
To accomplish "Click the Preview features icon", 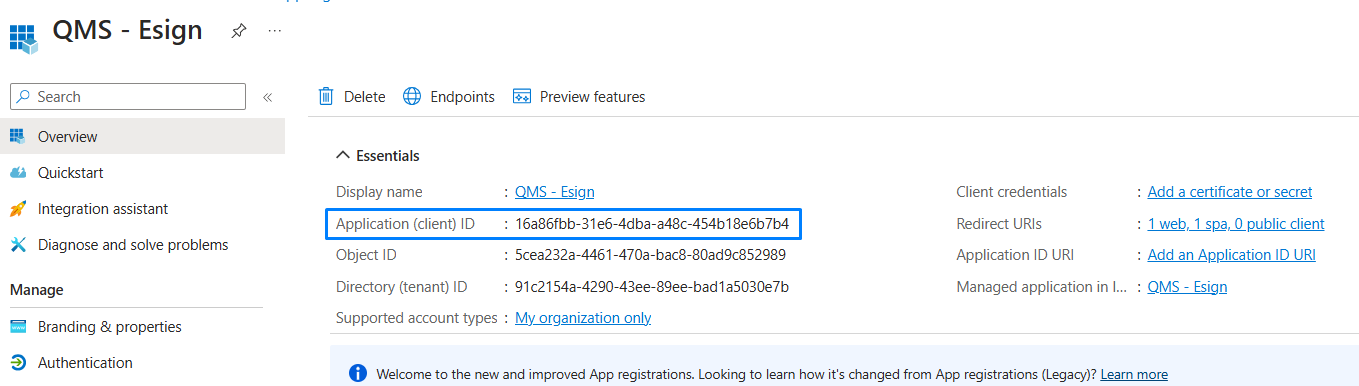I will click(x=521, y=97).
